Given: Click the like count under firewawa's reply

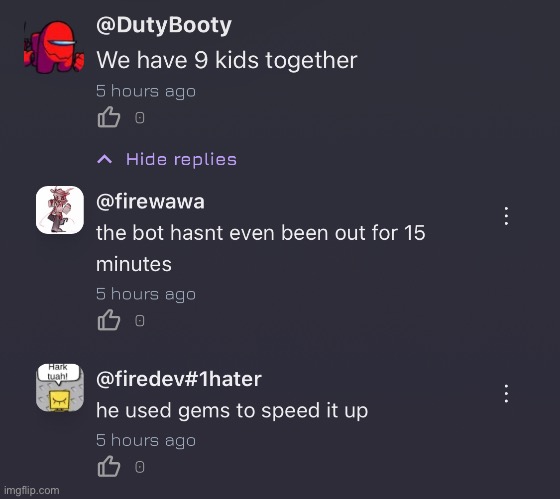Looking at the screenshot, I should click(140, 320).
